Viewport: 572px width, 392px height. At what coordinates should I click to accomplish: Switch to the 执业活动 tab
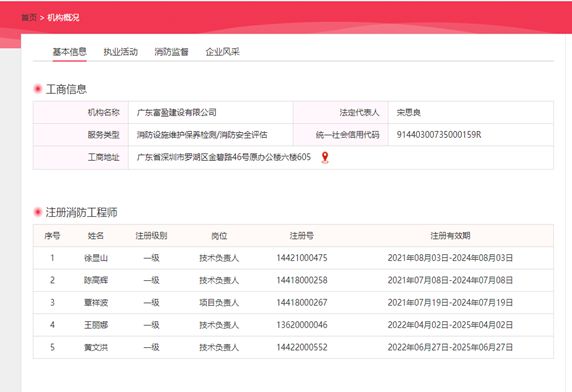click(121, 52)
